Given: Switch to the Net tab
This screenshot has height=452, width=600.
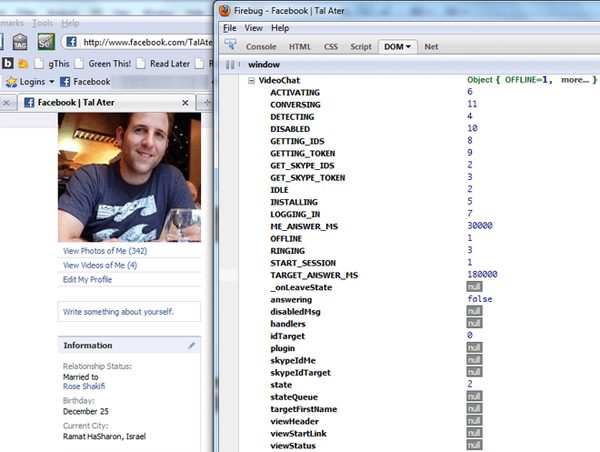Looking at the screenshot, I should (x=431, y=47).
